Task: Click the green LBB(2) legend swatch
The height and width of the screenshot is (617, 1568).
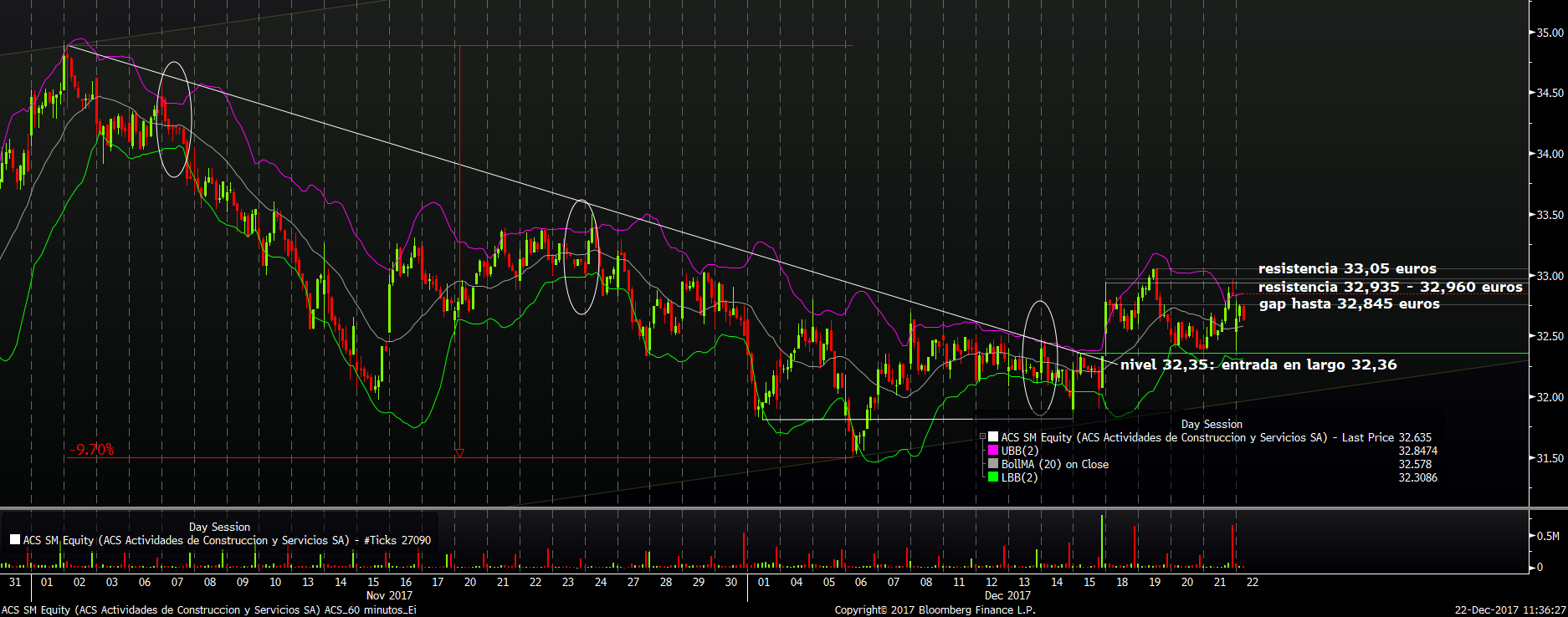Action: click(993, 477)
